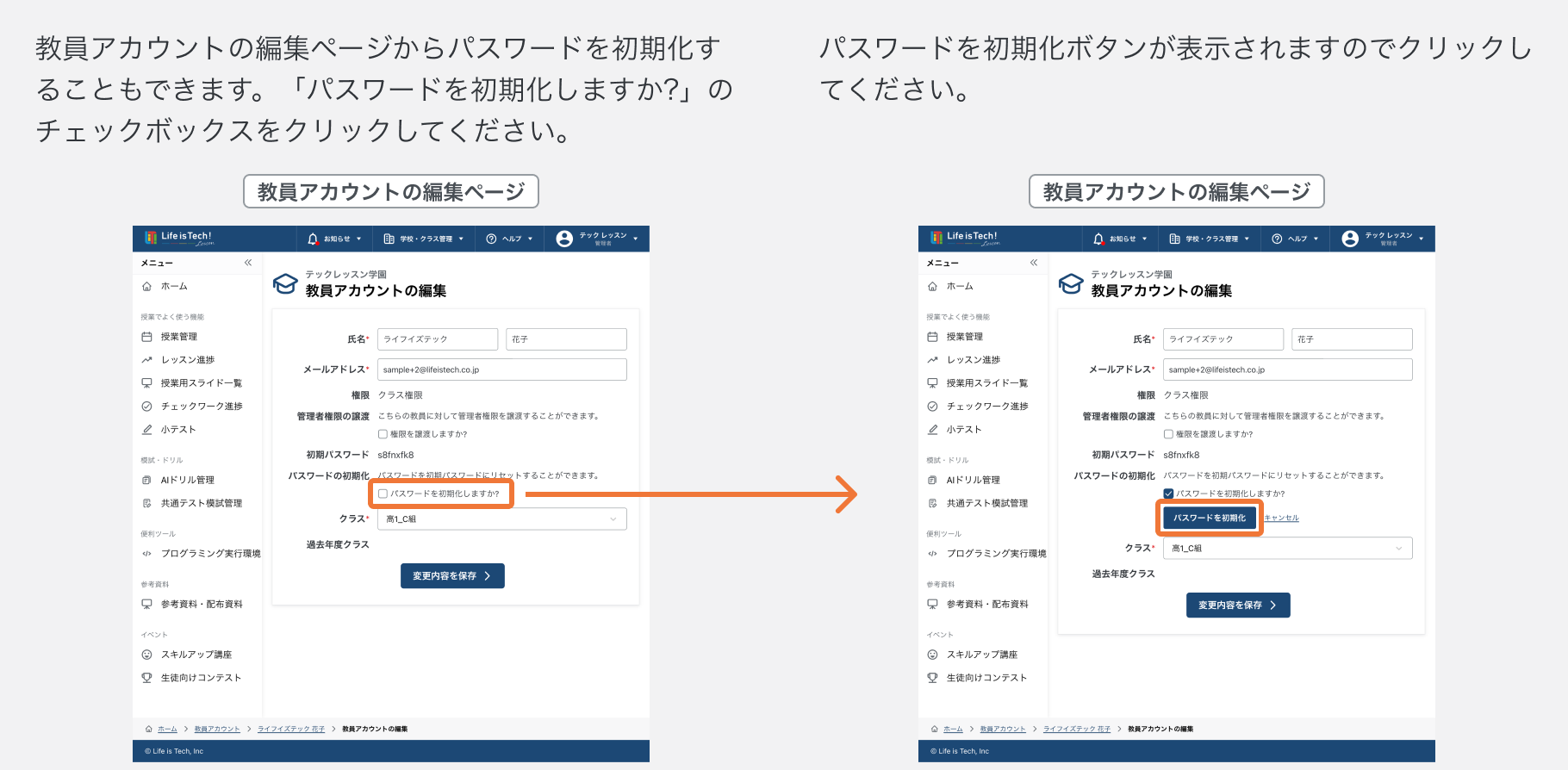Screen dimensions: 1568x770
Task: Click the 学校・クラス管理 building icon in left screenshot
Action: coord(389,239)
